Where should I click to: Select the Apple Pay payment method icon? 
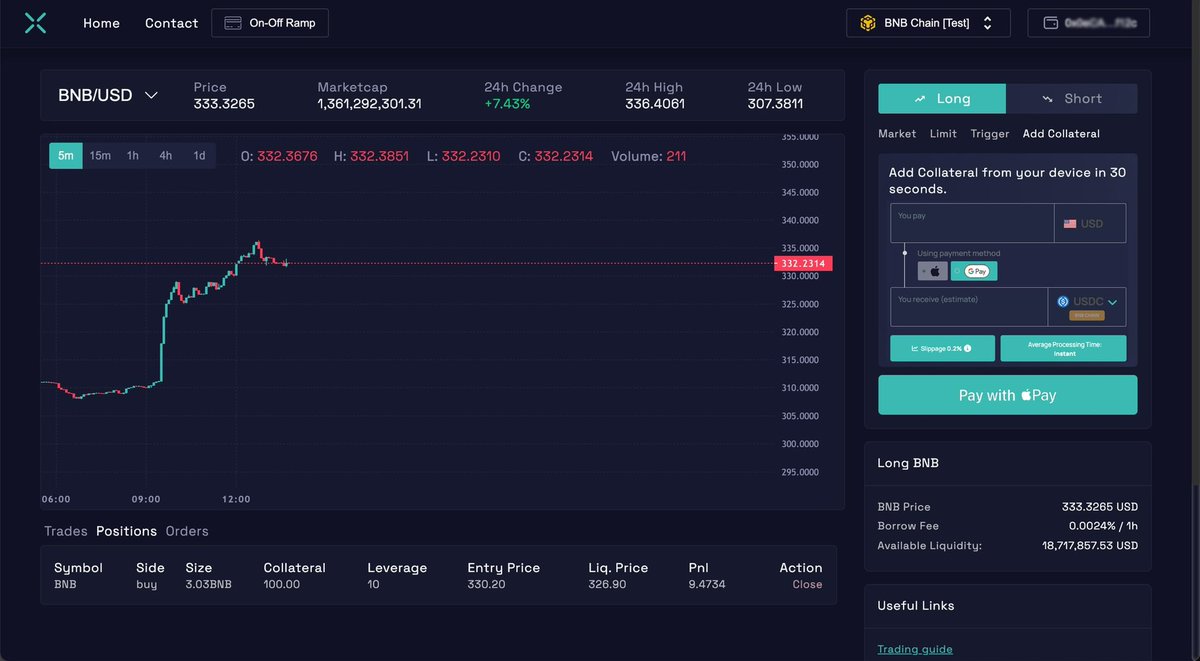coord(932,270)
